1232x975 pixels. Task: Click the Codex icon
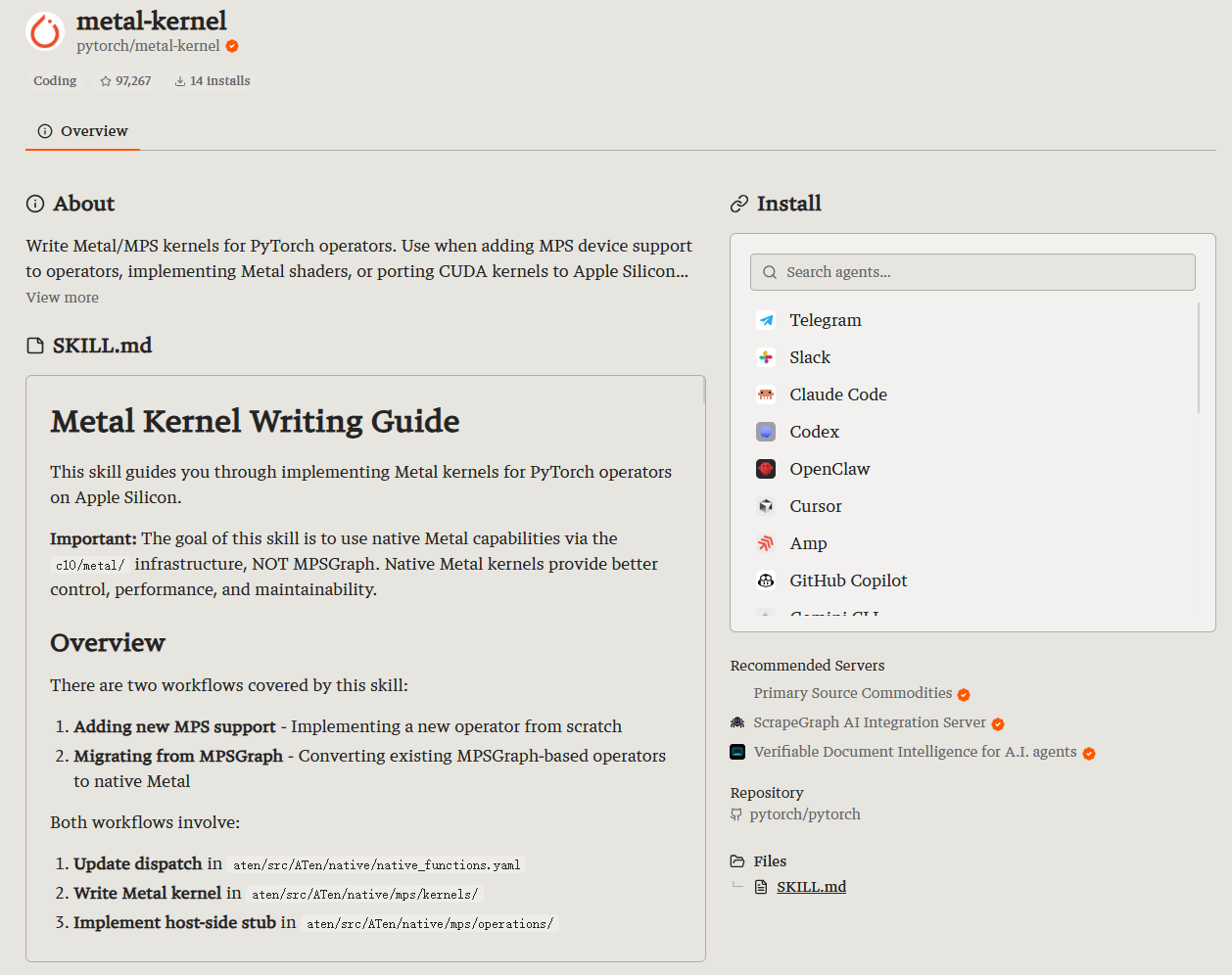(766, 432)
